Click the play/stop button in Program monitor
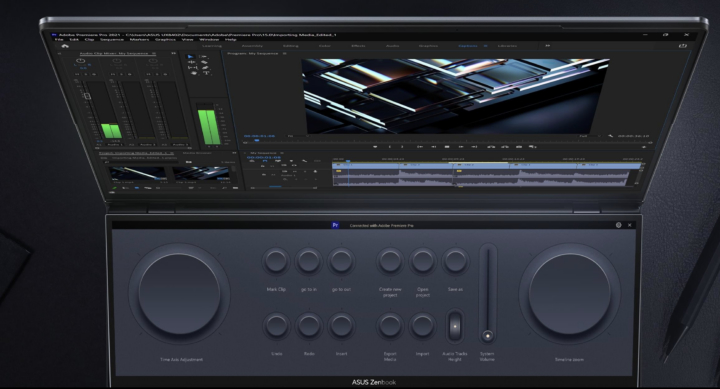This screenshot has width=720, height=389. click(447, 147)
